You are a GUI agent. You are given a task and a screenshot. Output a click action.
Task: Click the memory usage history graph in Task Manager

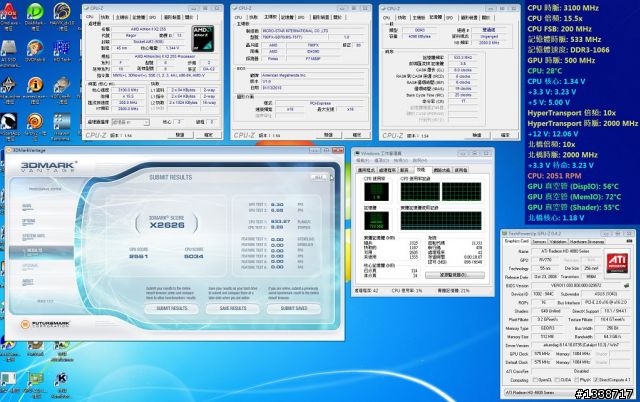click(441, 221)
